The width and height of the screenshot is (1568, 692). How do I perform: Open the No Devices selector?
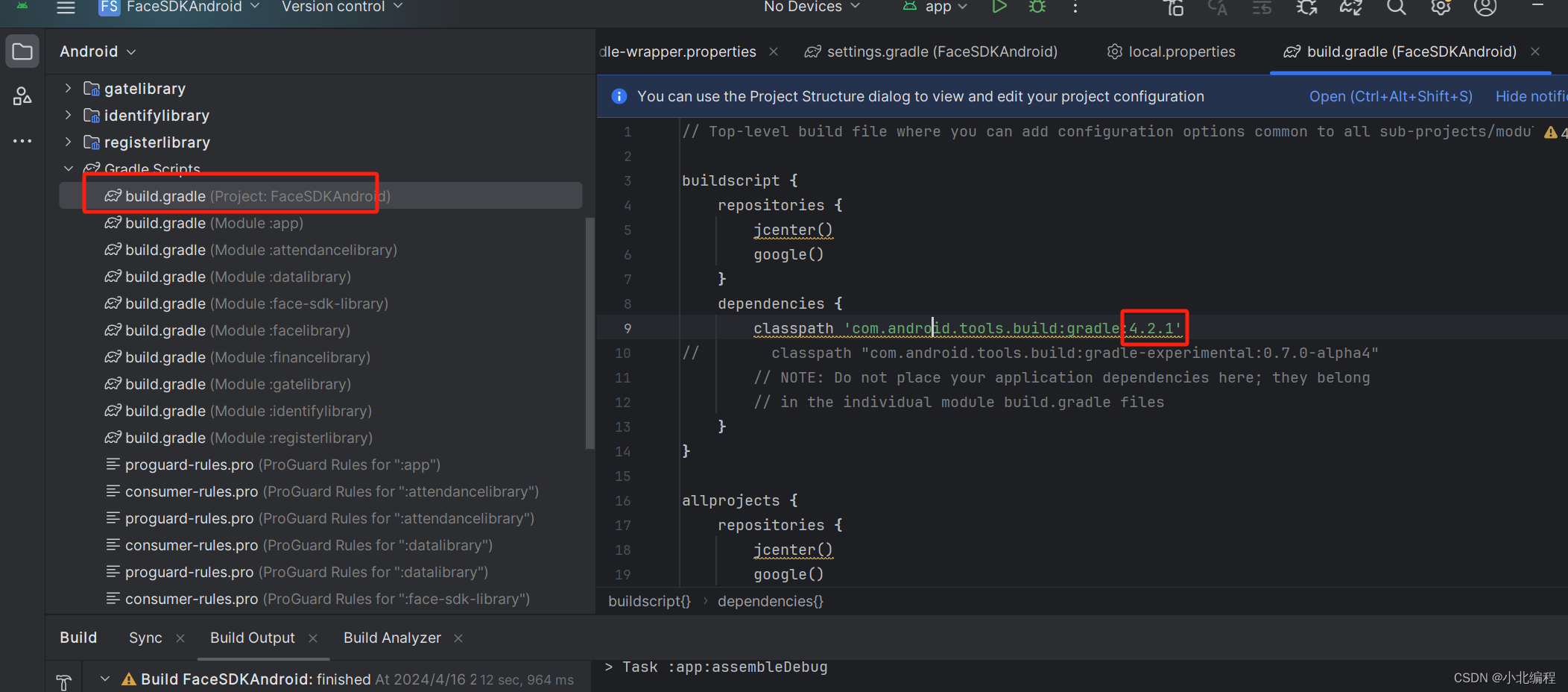pyautogui.click(x=812, y=7)
